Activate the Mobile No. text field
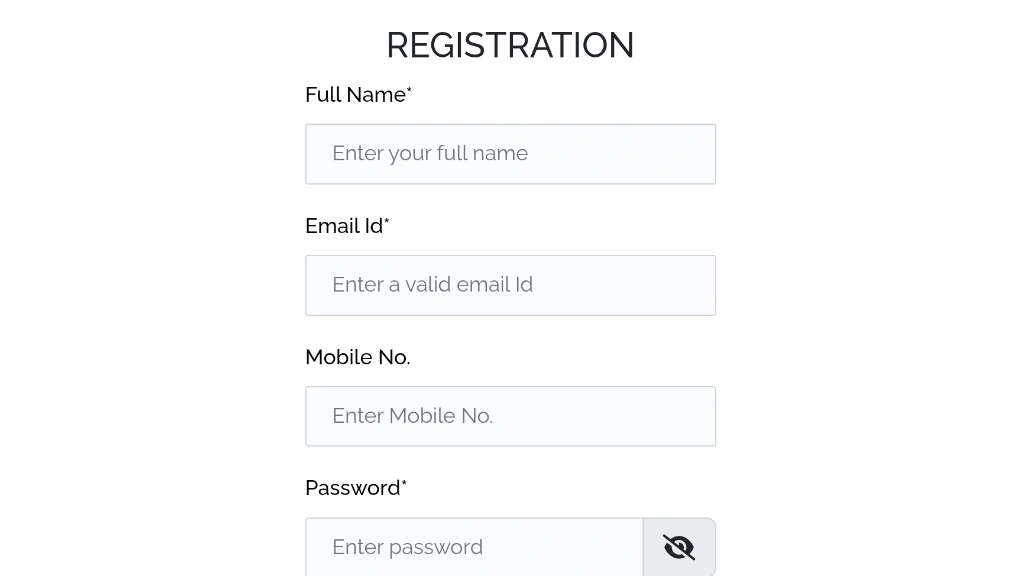This screenshot has height=576, width=1024. pos(511,416)
